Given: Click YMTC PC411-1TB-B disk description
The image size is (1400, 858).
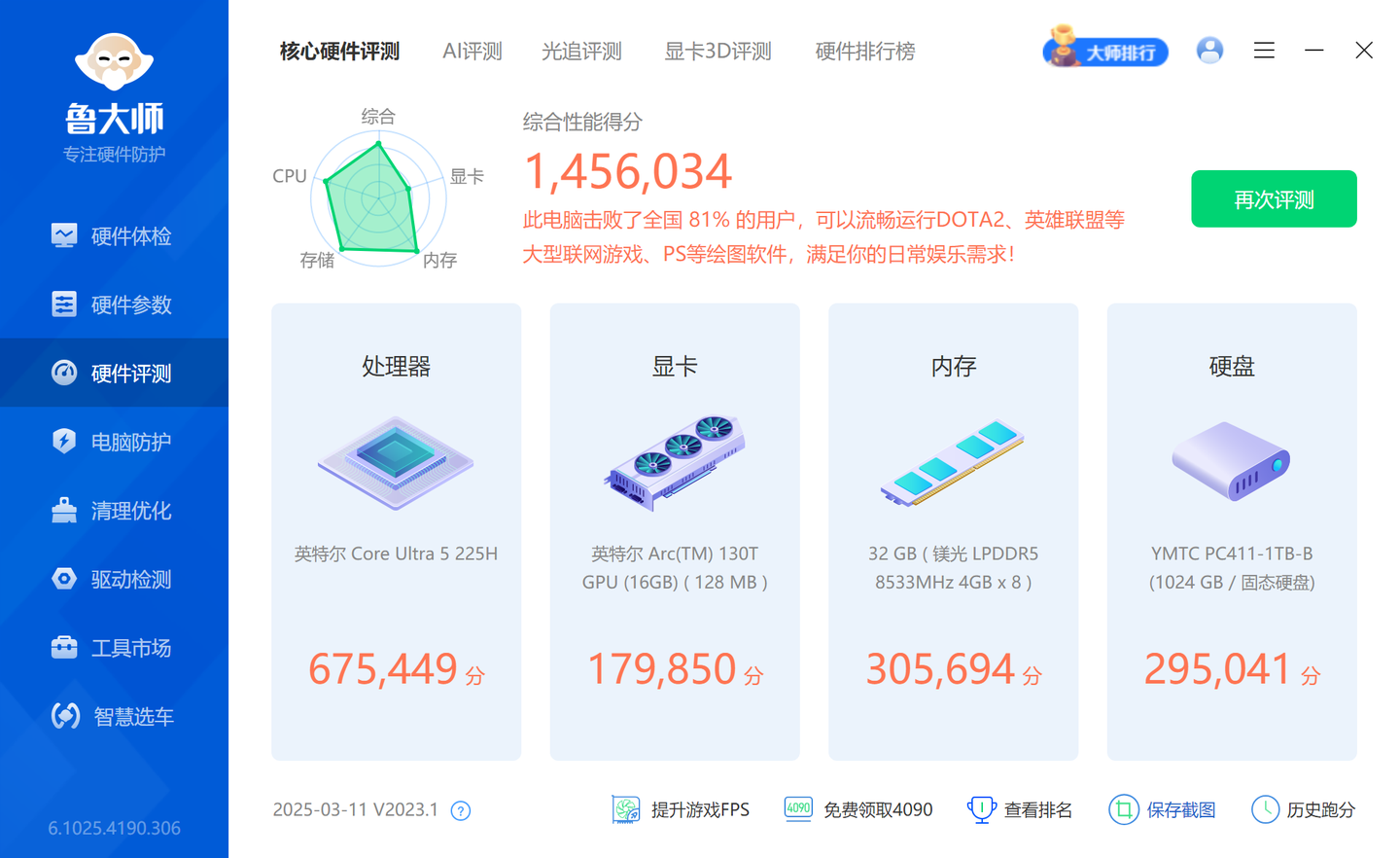Looking at the screenshot, I should click(x=1232, y=568).
